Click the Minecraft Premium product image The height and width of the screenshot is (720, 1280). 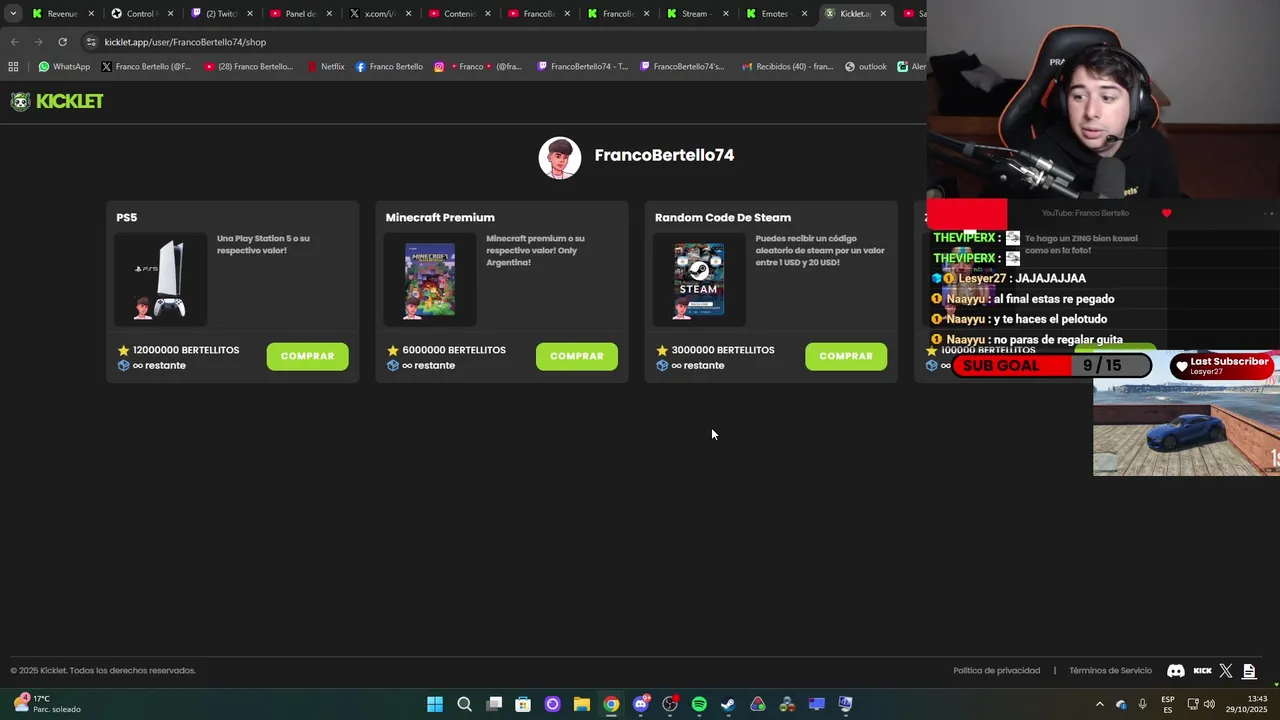coord(430,280)
